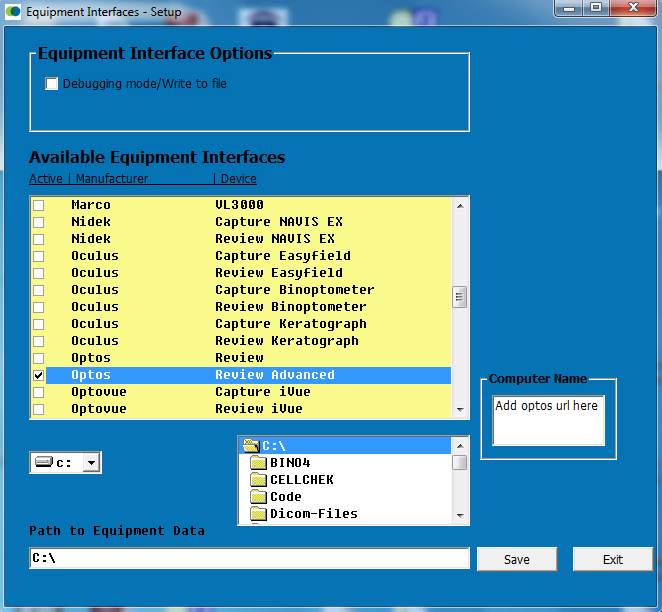
Task: Click the folder list scrollbar thumb
Action: pos(460,462)
